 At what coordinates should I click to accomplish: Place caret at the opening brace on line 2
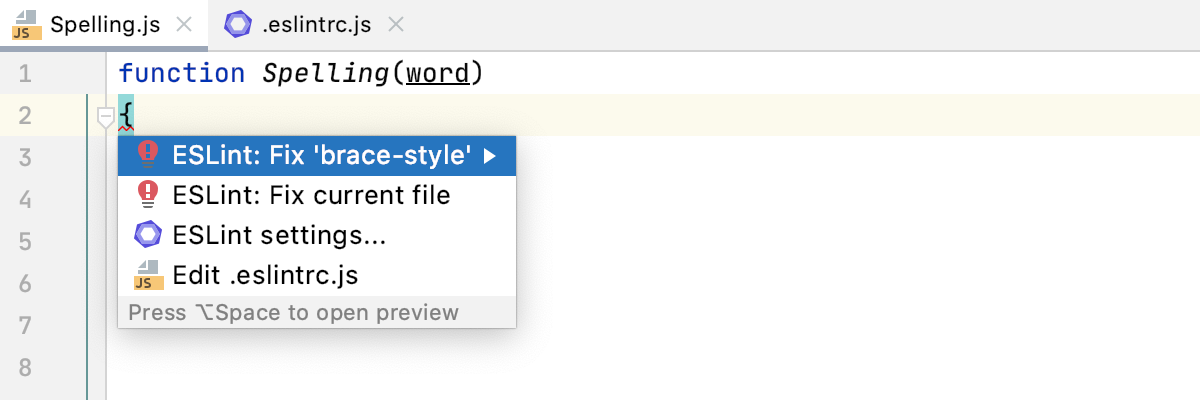126,115
